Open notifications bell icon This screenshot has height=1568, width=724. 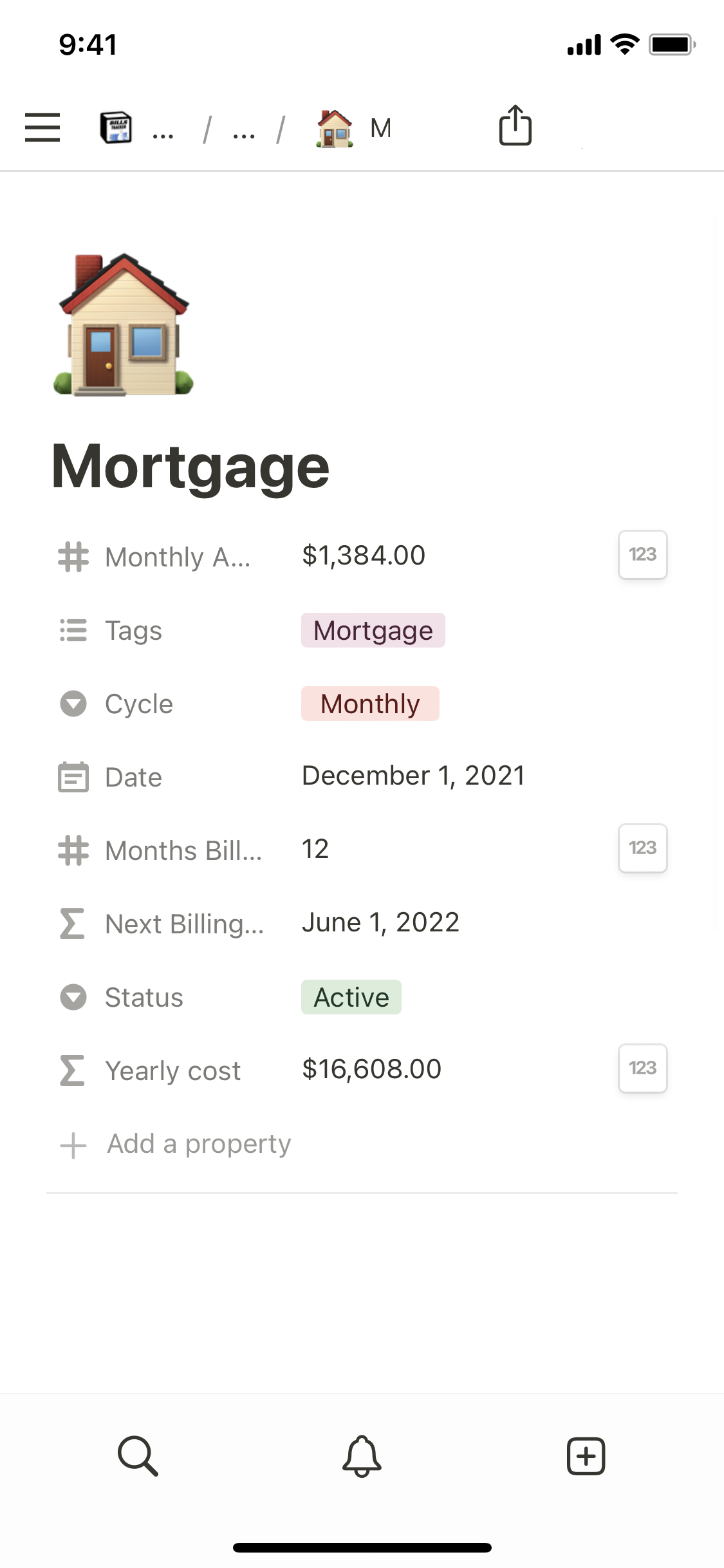(x=362, y=1455)
